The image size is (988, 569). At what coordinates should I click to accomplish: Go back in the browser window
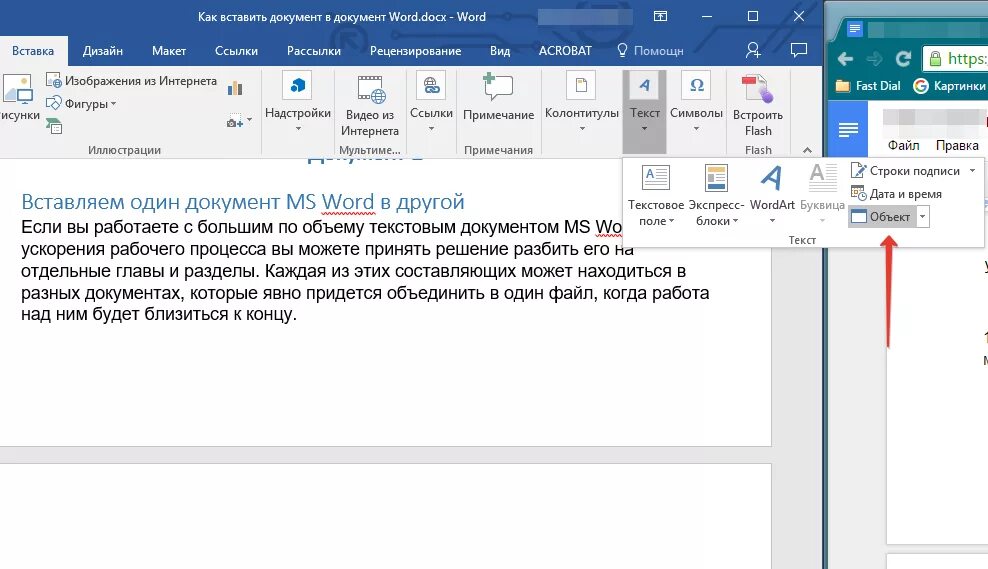point(845,59)
